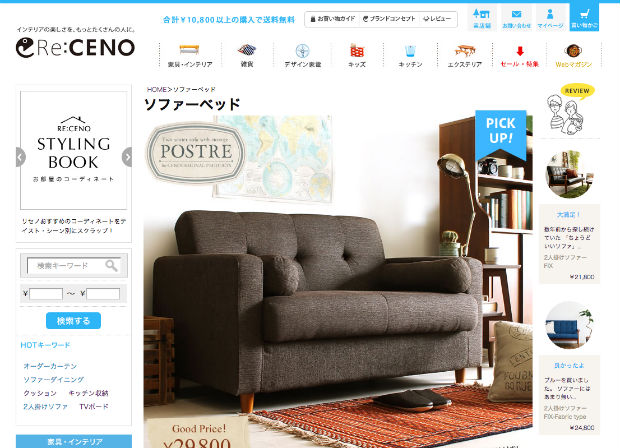
Task: Click the red arrow Sale icon
Action: tap(520, 51)
